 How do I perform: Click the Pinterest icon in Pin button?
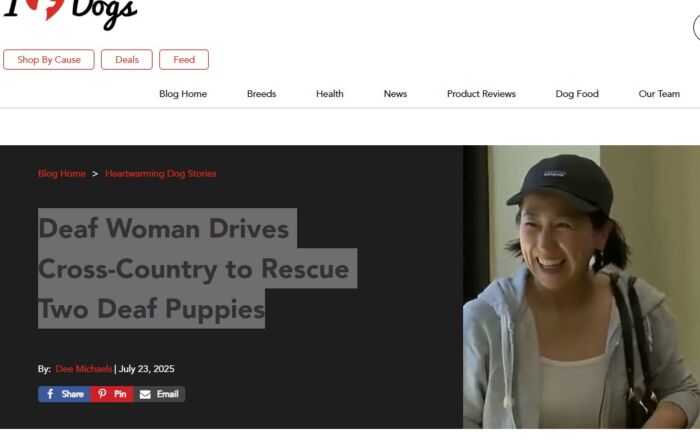pos(102,394)
